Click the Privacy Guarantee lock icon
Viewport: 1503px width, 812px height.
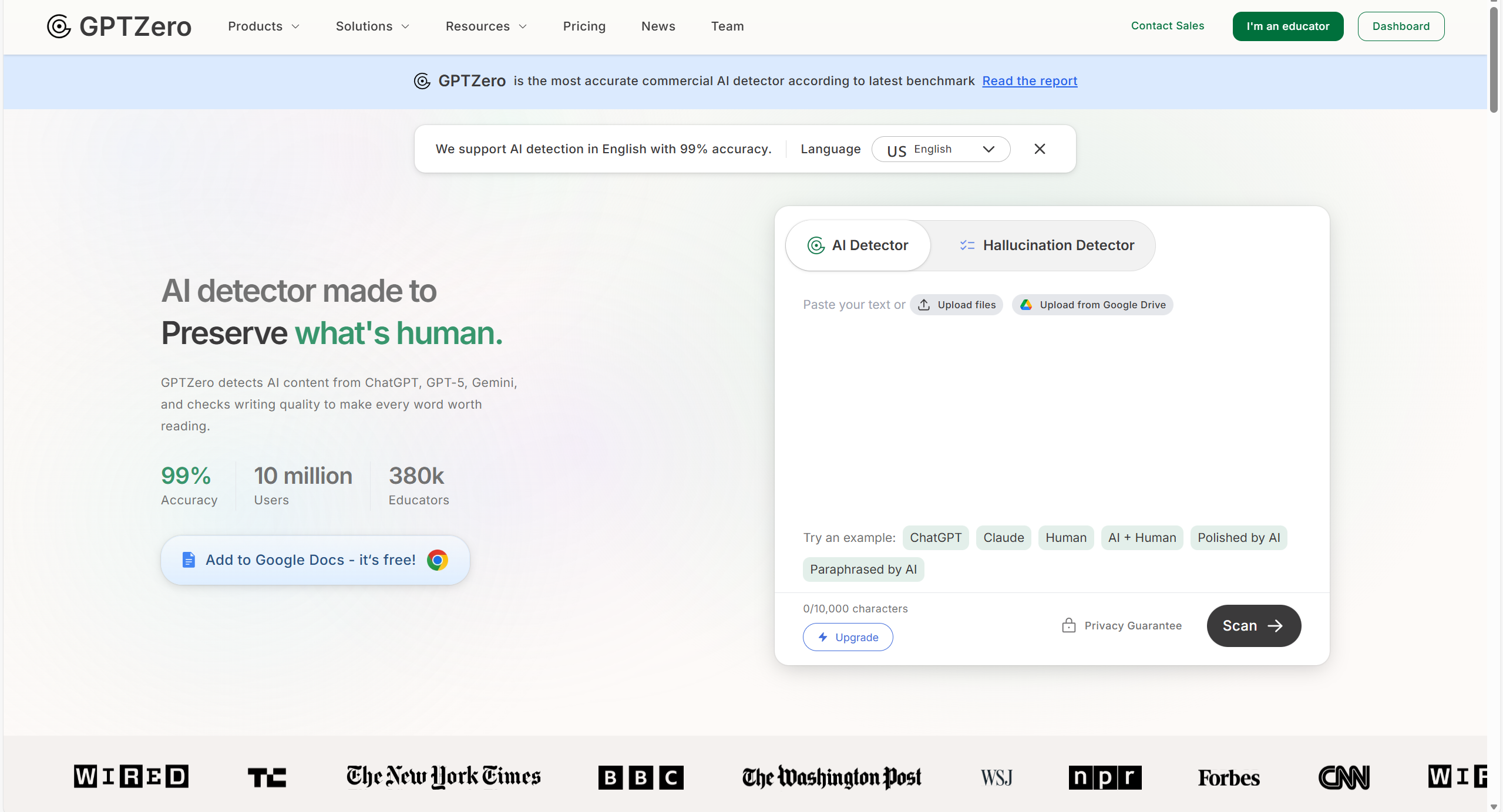(x=1070, y=625)
